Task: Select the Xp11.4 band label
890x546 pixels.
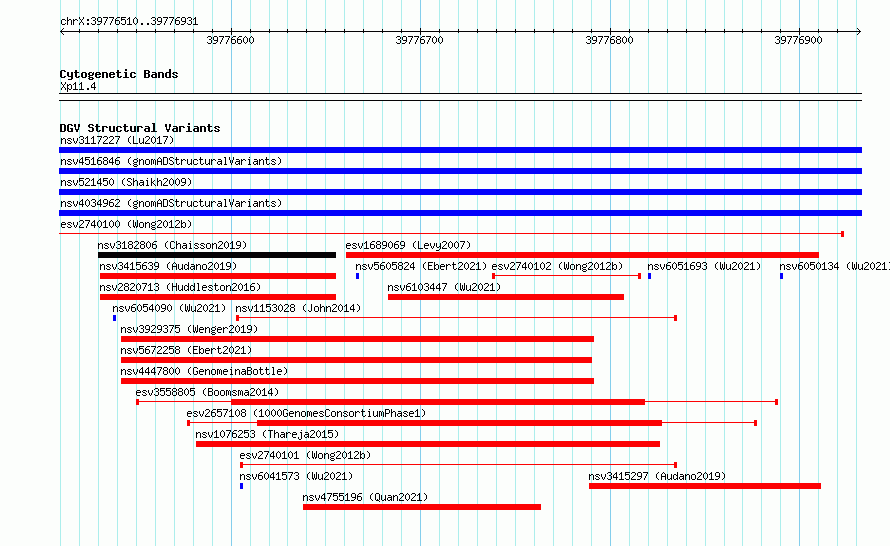Action: [x=78, y=86]
